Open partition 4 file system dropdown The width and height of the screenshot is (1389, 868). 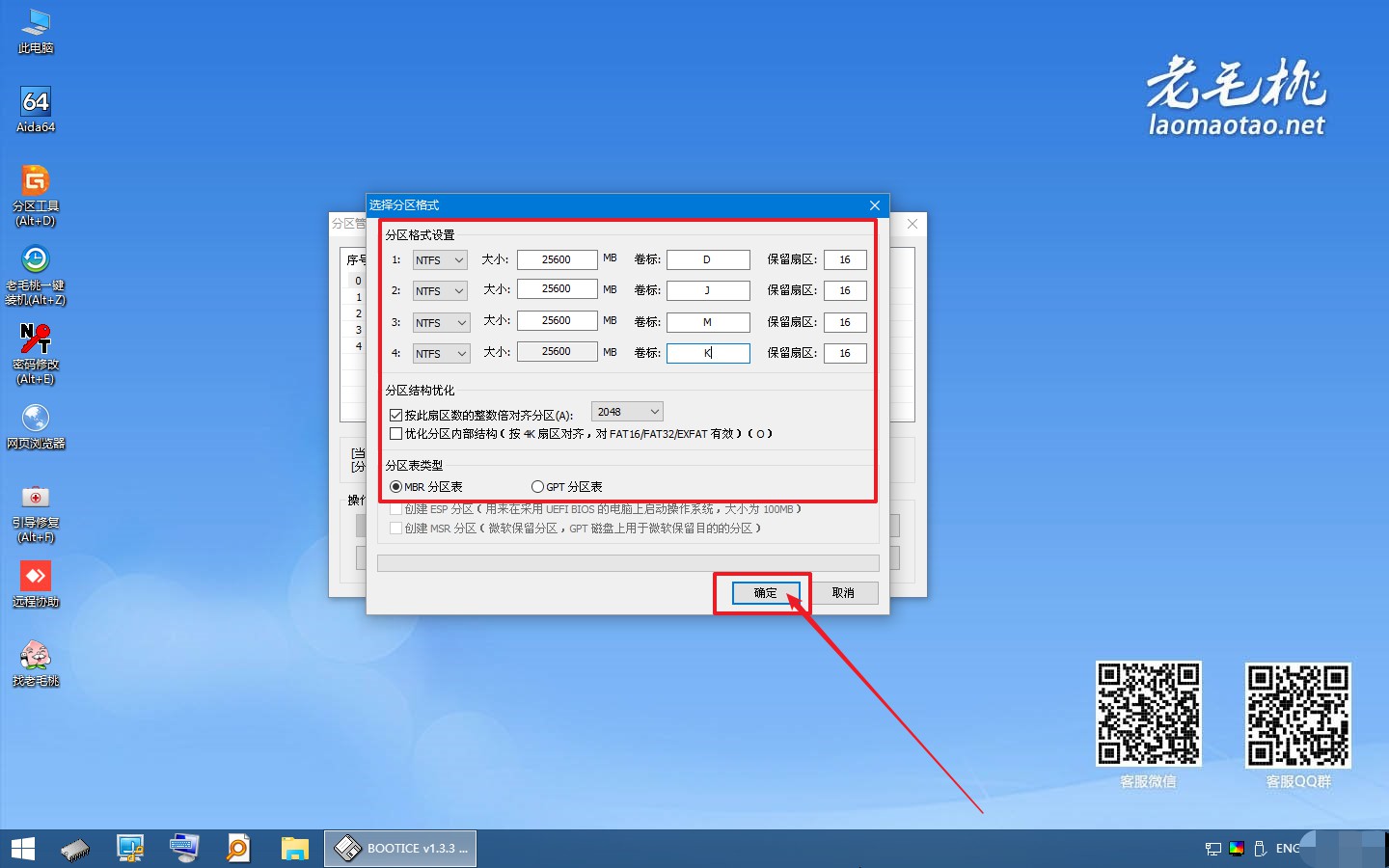point(441,354)
